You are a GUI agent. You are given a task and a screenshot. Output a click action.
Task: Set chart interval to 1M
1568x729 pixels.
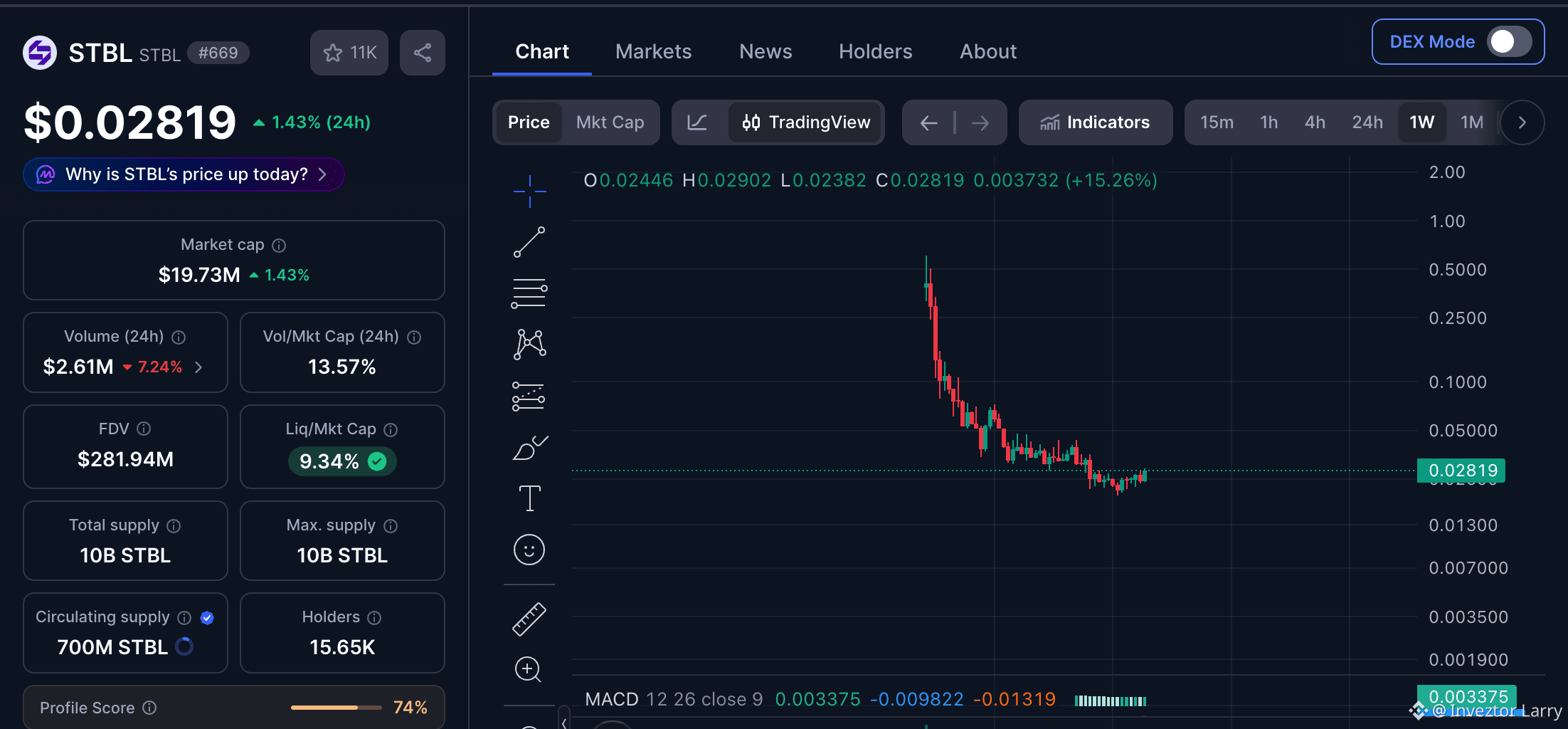pyautogui.click(x=1472, y=122)
